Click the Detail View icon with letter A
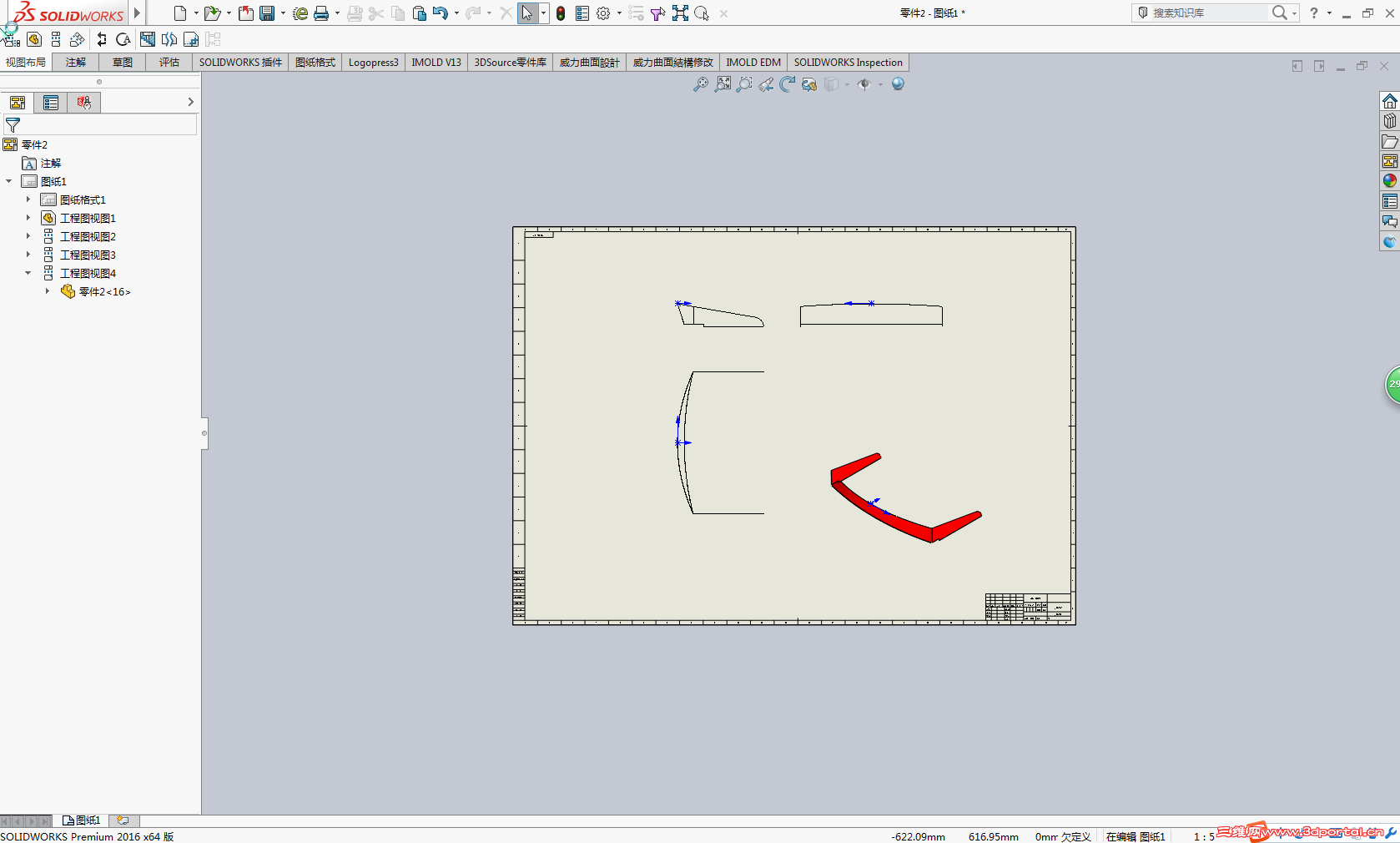1400x843 pixels. pos(123,39)
